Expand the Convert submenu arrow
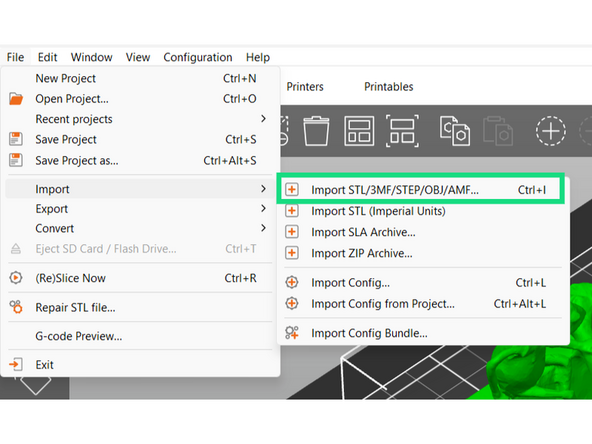The width and height of the screenshot is (592, 444). [x=263, y=228]
